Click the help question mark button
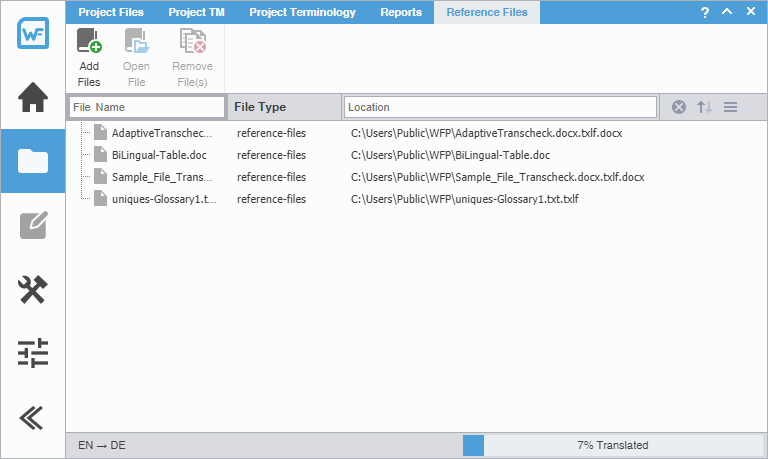The image size is (768, 459). (x=705, y=12)
